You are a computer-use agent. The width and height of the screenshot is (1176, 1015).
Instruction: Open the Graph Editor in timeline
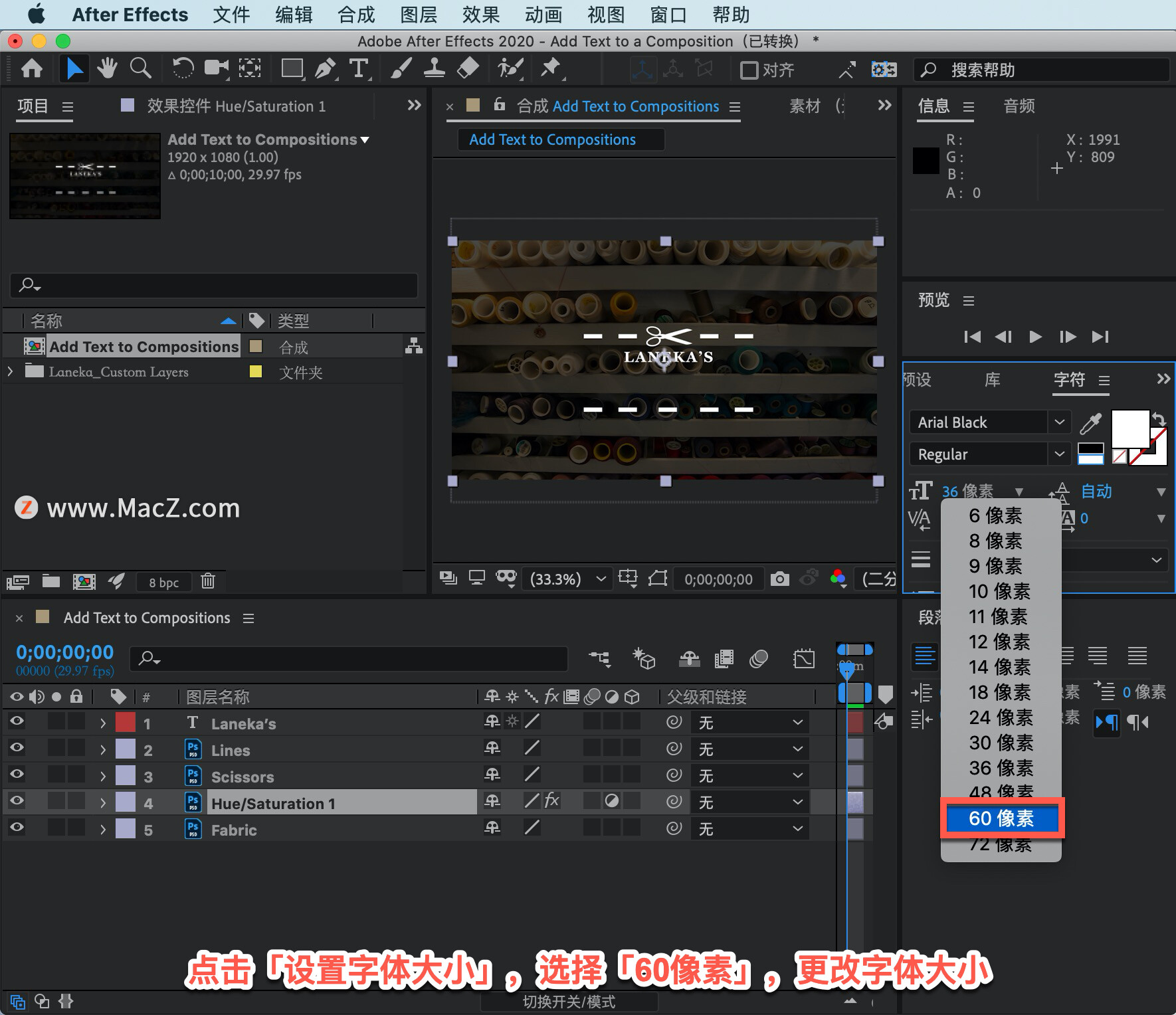point(803,658)
